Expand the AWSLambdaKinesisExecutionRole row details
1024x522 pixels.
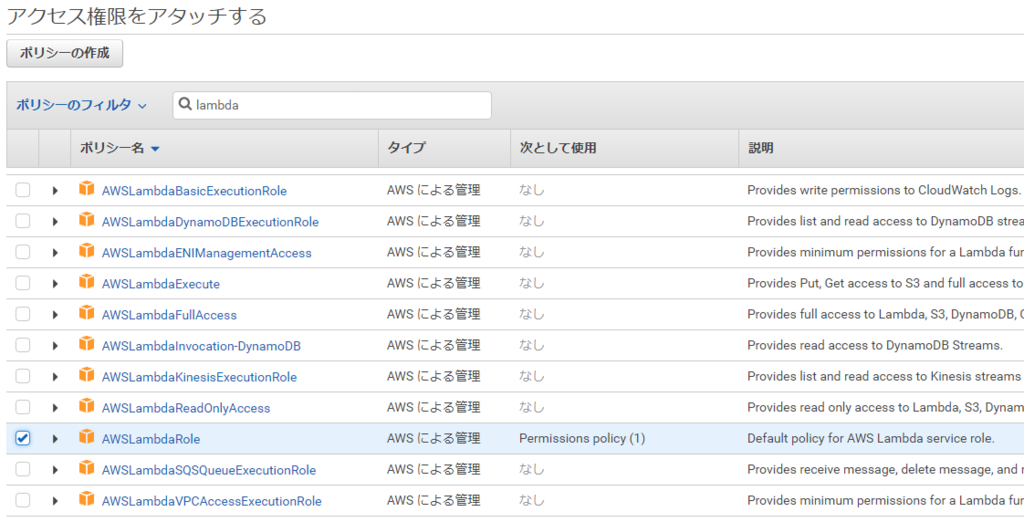55,377
